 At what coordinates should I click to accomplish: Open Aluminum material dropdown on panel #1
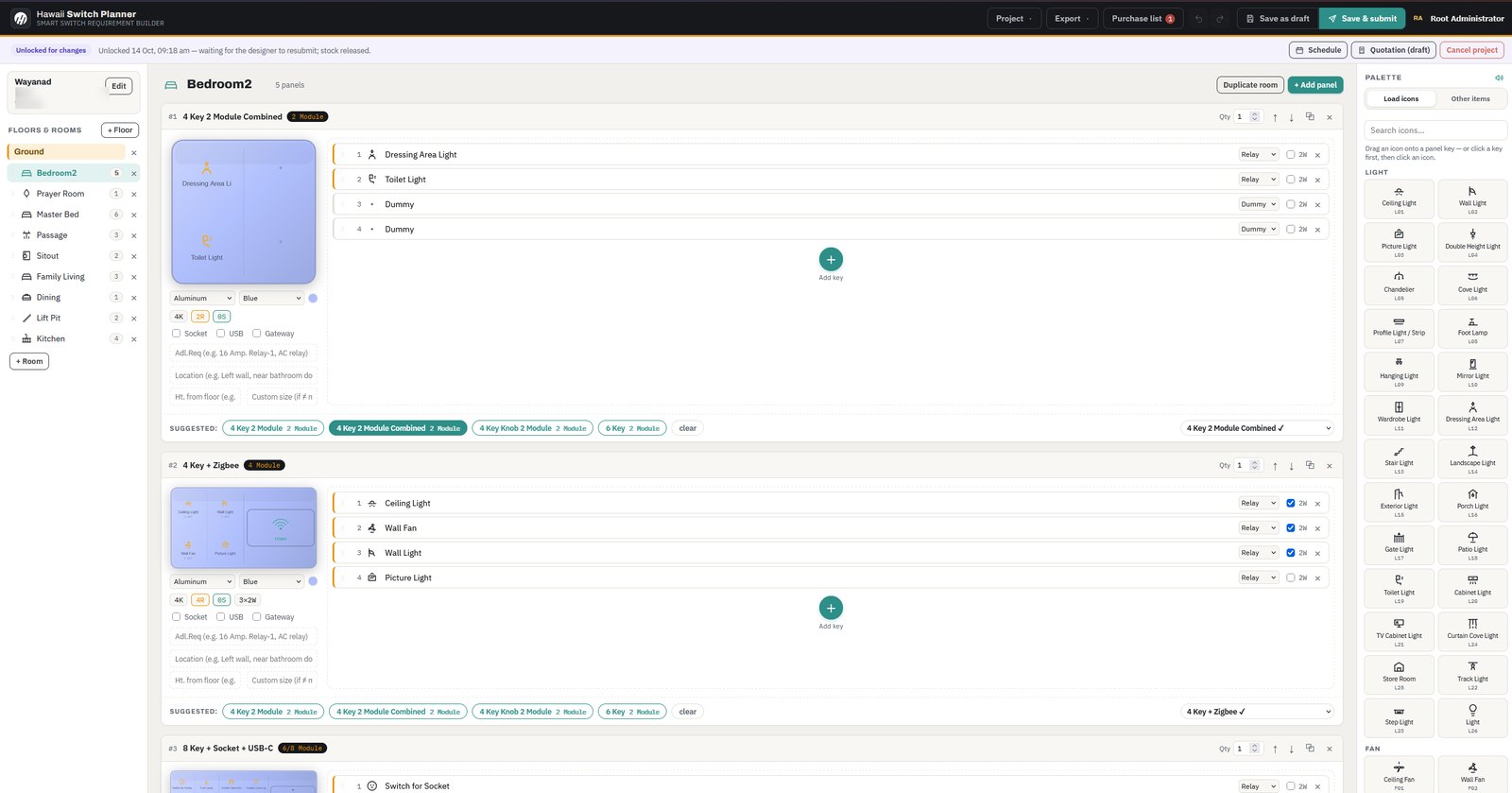(x=202, y=299)
